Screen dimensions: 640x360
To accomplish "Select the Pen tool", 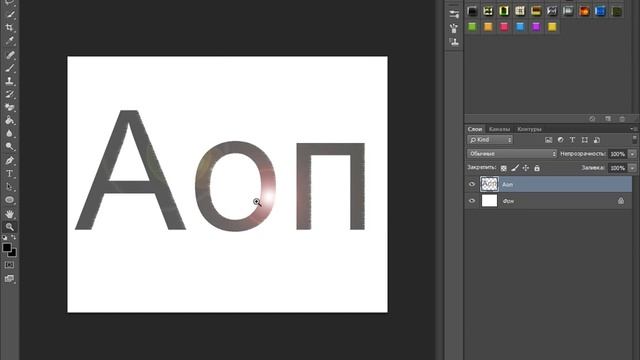I will (x=10, y=160).
